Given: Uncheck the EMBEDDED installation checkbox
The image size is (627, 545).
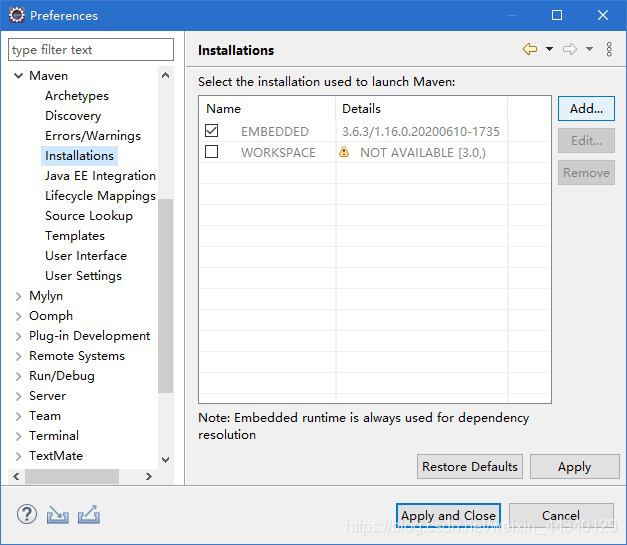Looking at the screenshot, I should click(x=212, y=131).
